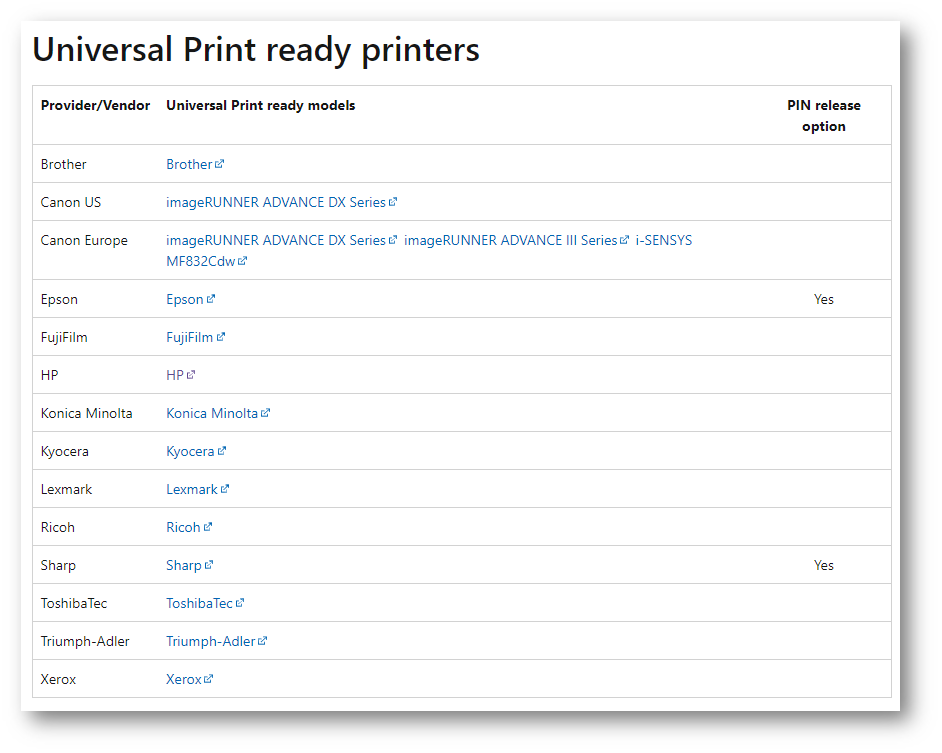This screenshot has width=942, height=753.
Task: Click external-link icon after MF832Cdw
Action: click(x=242, y=261)
